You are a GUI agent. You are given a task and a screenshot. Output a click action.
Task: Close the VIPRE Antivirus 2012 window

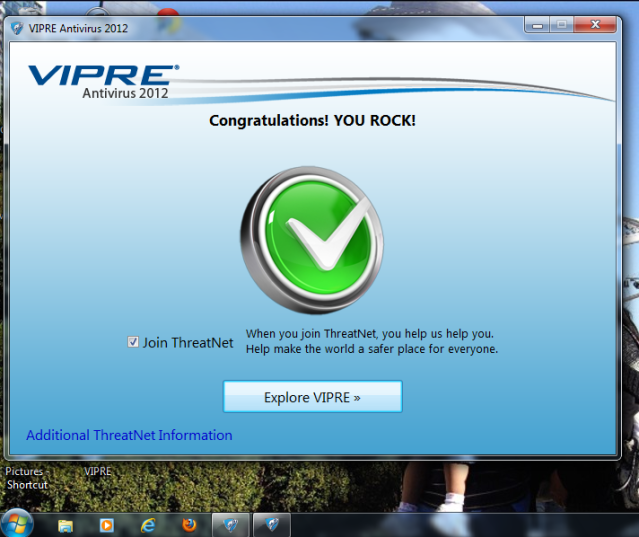click(595, 25)
